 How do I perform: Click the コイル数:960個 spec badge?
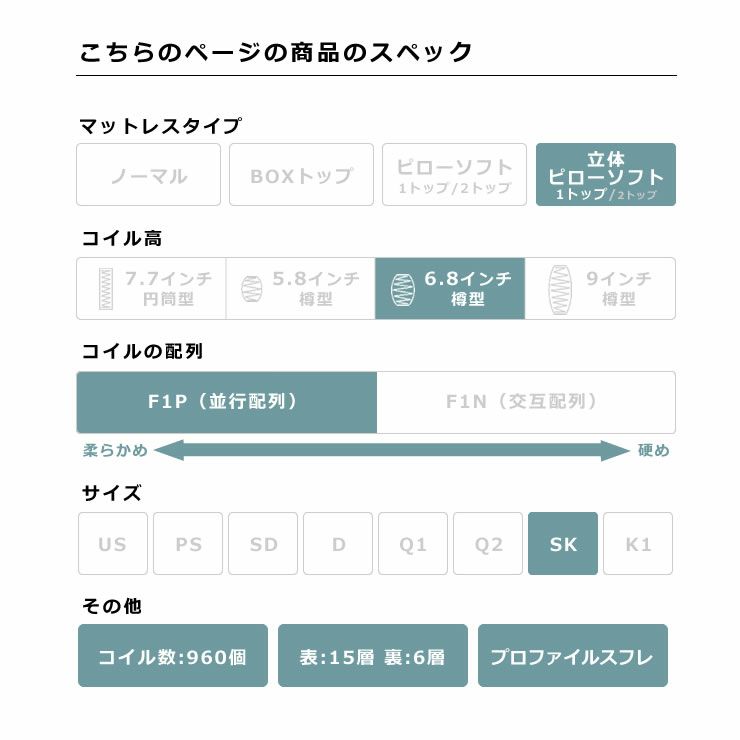pos(173,656)
